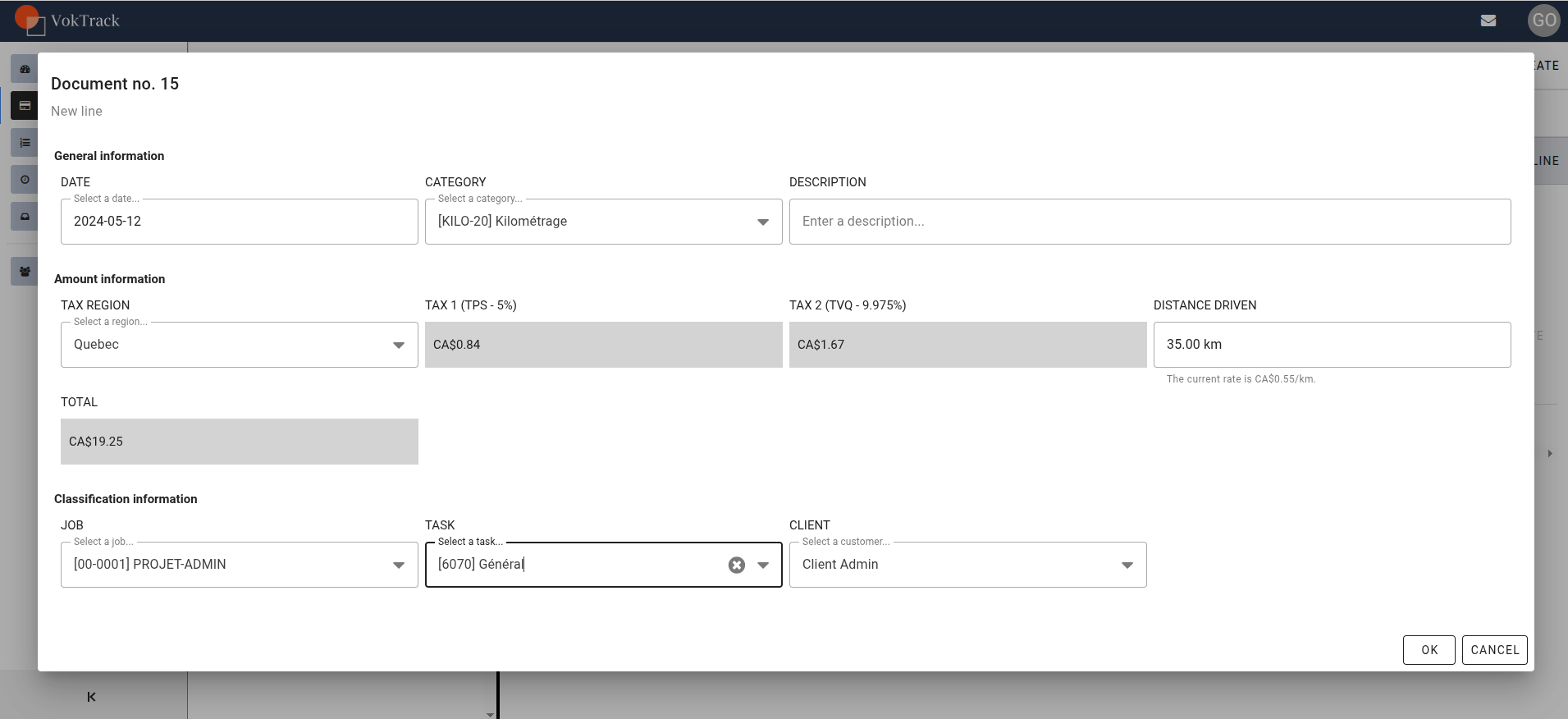This screenshot has width=1568, height=719.
Task: Click the 'DISTANCE DRIVEN' label
Action: click(x=1205, y=305)
